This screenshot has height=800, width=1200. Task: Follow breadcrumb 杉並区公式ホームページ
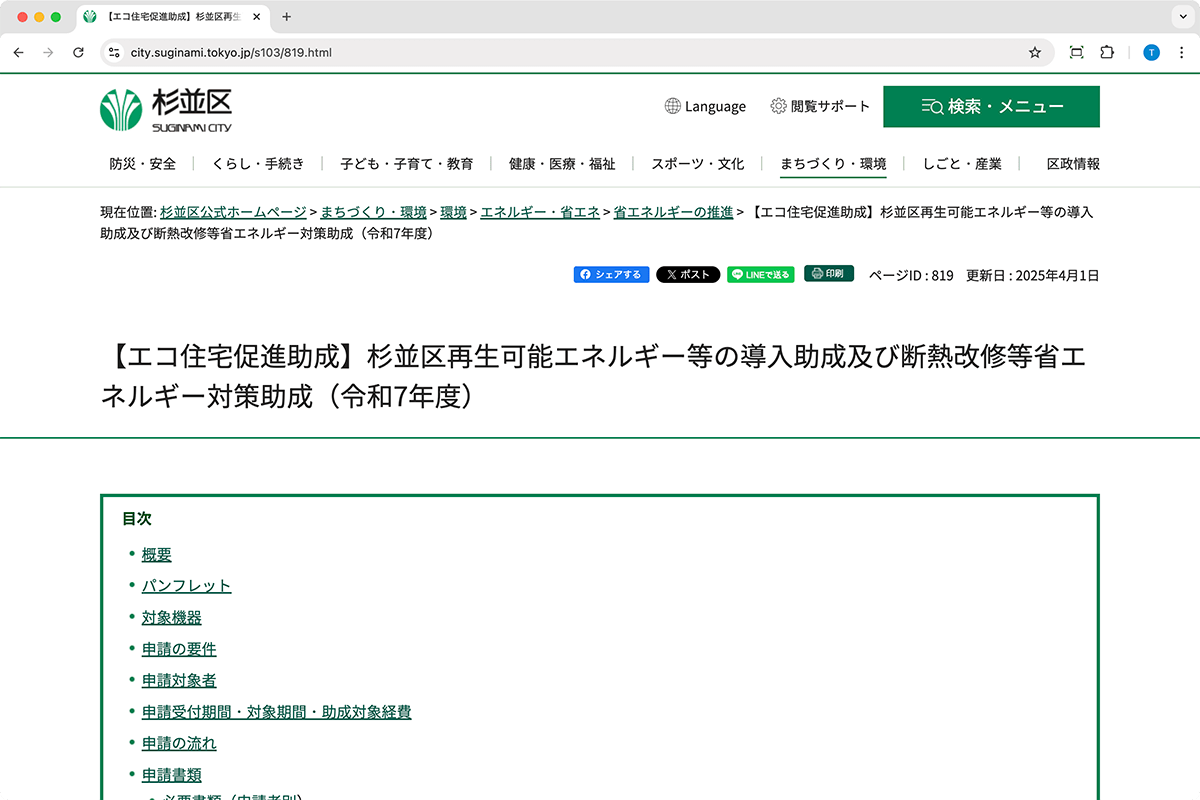click(233, 212)
